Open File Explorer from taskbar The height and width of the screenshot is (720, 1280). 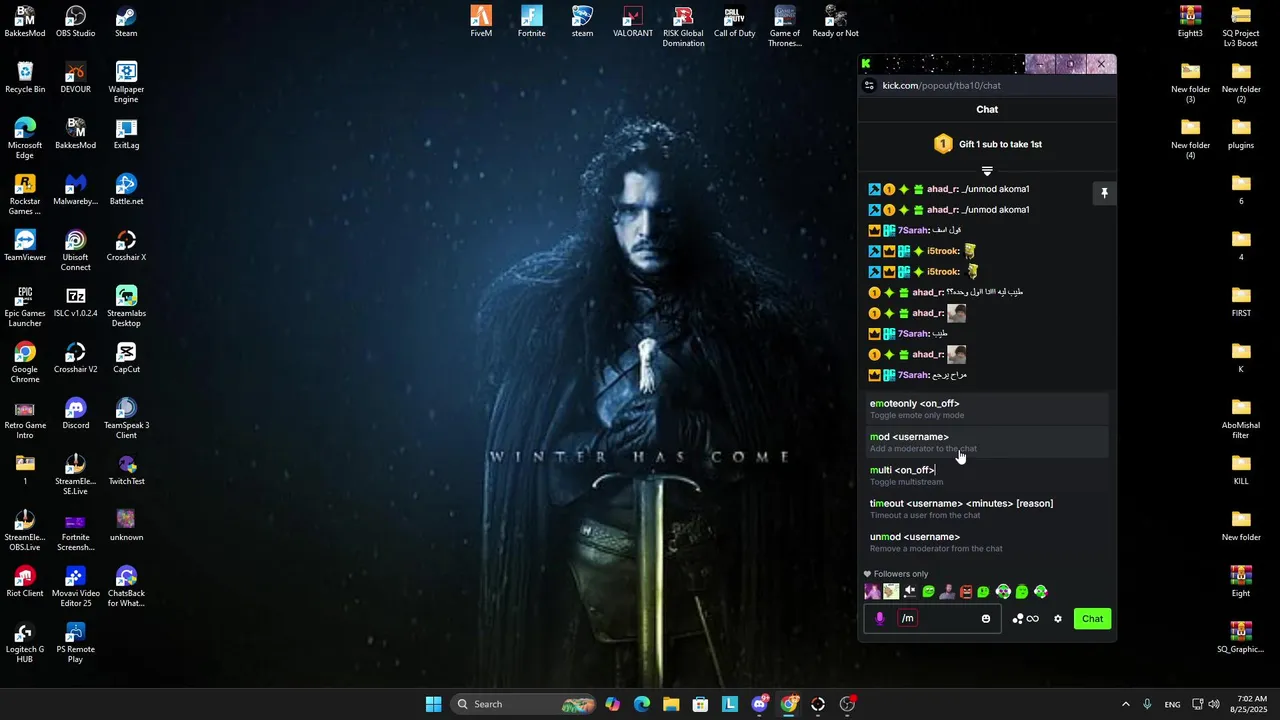pos(671,704)
